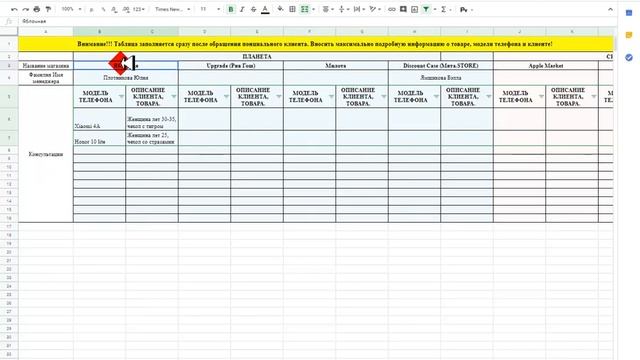Activate the paint format tool
The image size is (640, 360).
pyautogui.click(x=48, y=9)
